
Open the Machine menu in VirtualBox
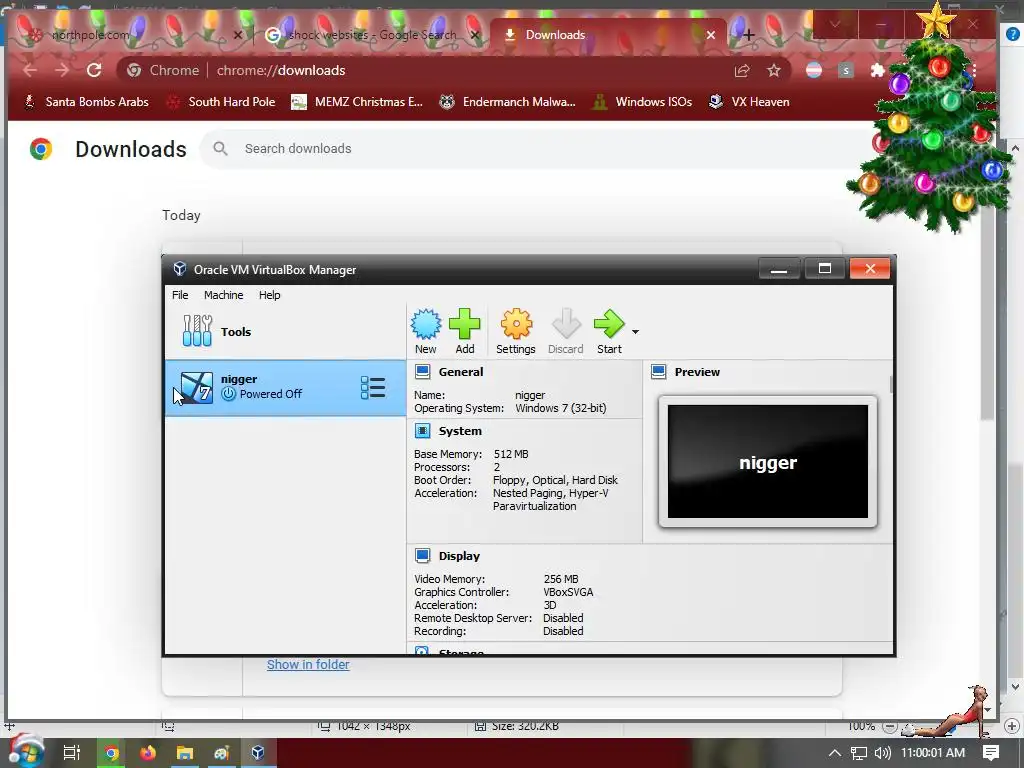(x=223, y=295)
